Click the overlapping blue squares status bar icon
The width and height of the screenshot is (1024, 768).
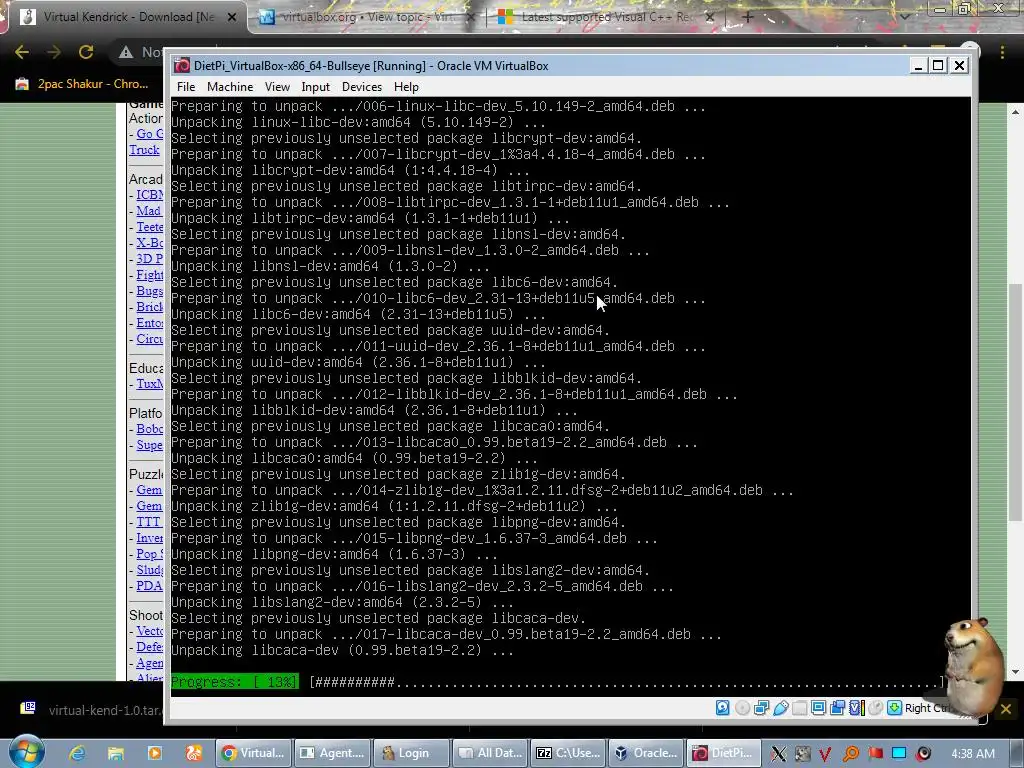coord(837,708)
